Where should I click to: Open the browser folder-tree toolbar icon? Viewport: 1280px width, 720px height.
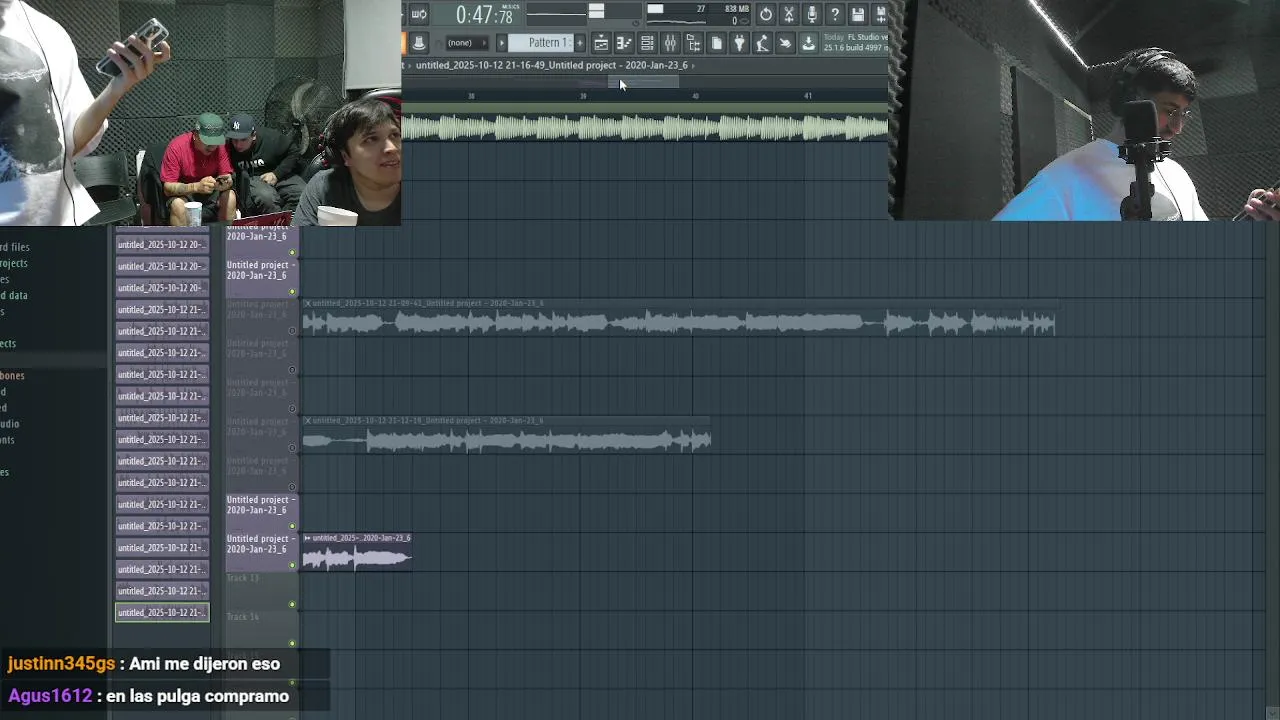pos(693,43)
